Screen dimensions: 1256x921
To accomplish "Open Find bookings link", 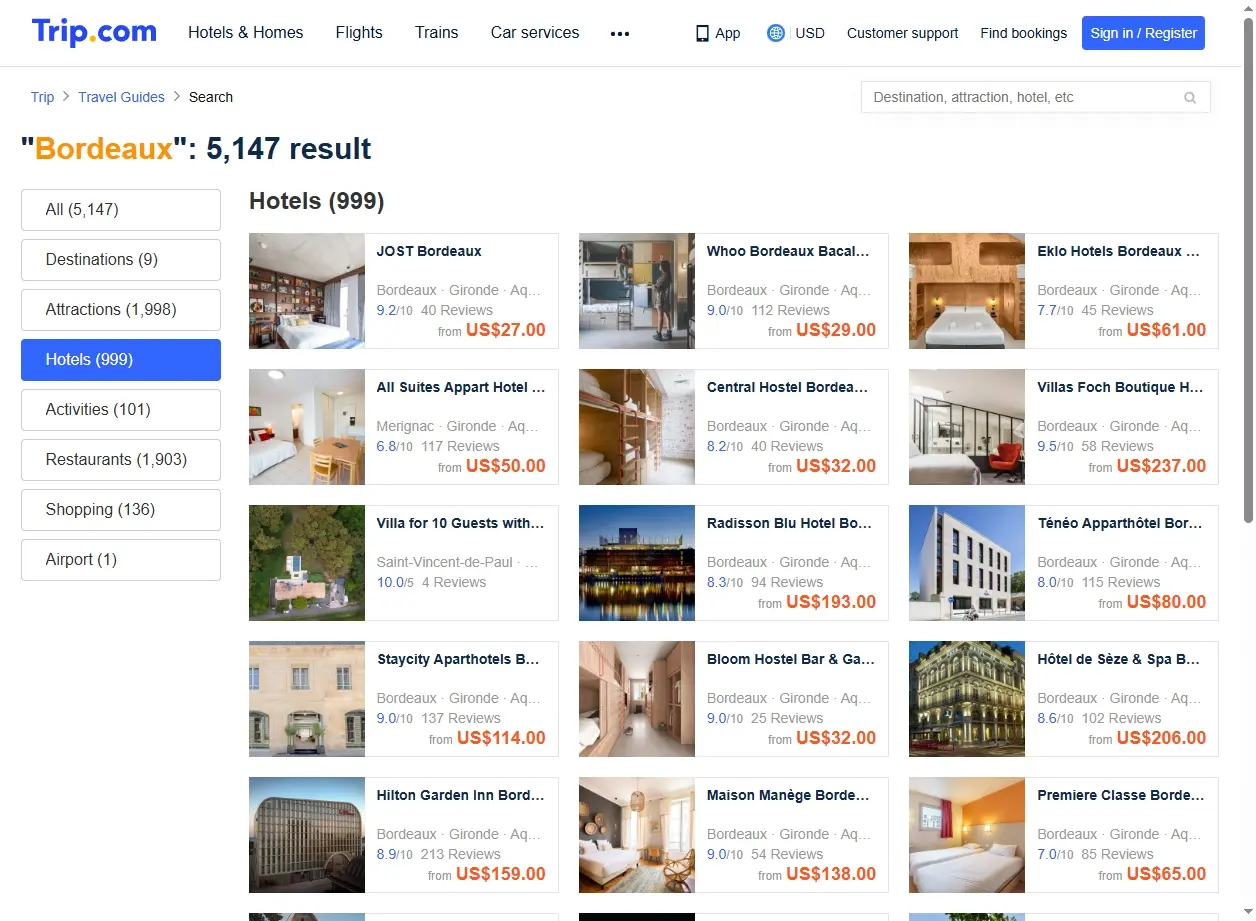I will click(1023, 33).
